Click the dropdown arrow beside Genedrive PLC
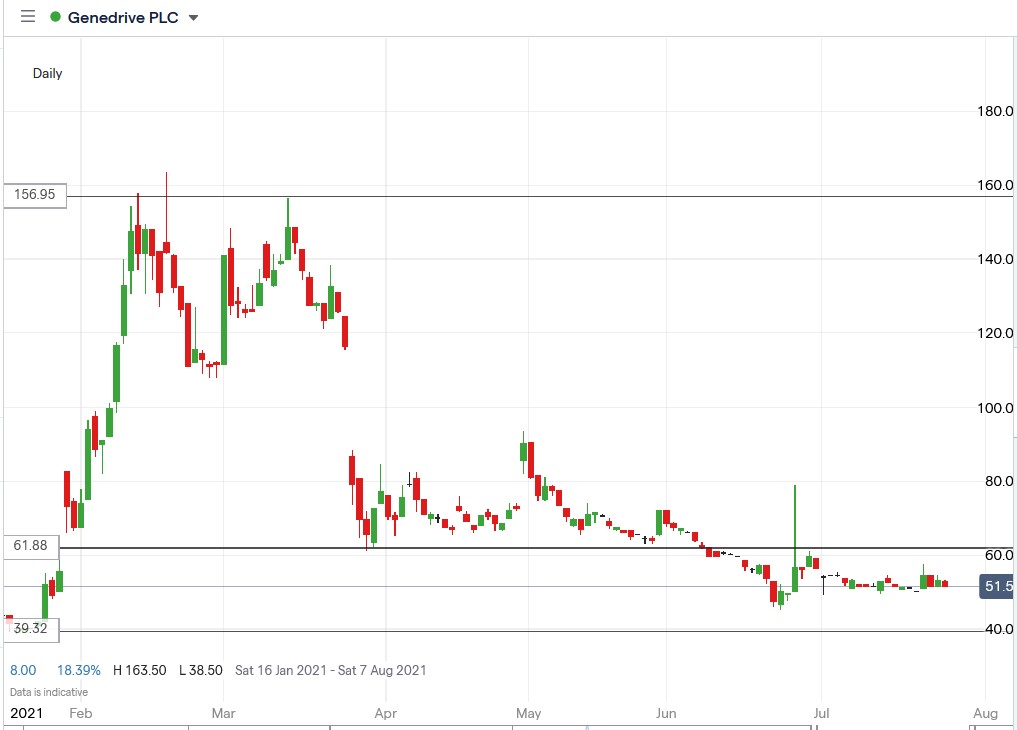This screenshot has height=730, width=1017. [193, 17]
